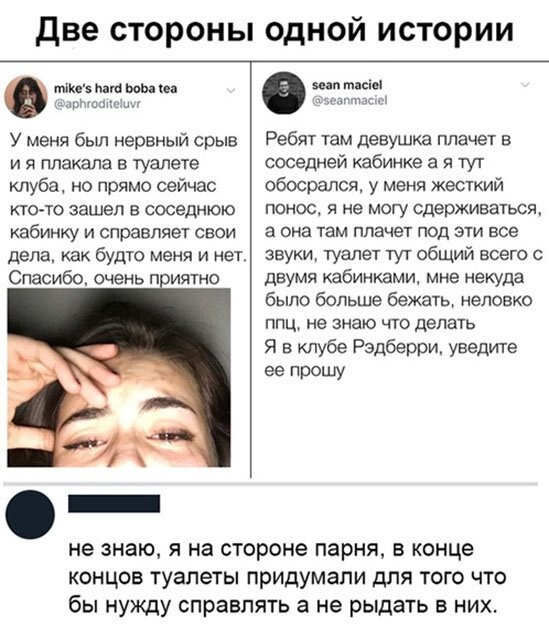This screenshot has height=625, width=549.
Task: Click the line "У меня был нервный срыв"
Action: point(123,141)
